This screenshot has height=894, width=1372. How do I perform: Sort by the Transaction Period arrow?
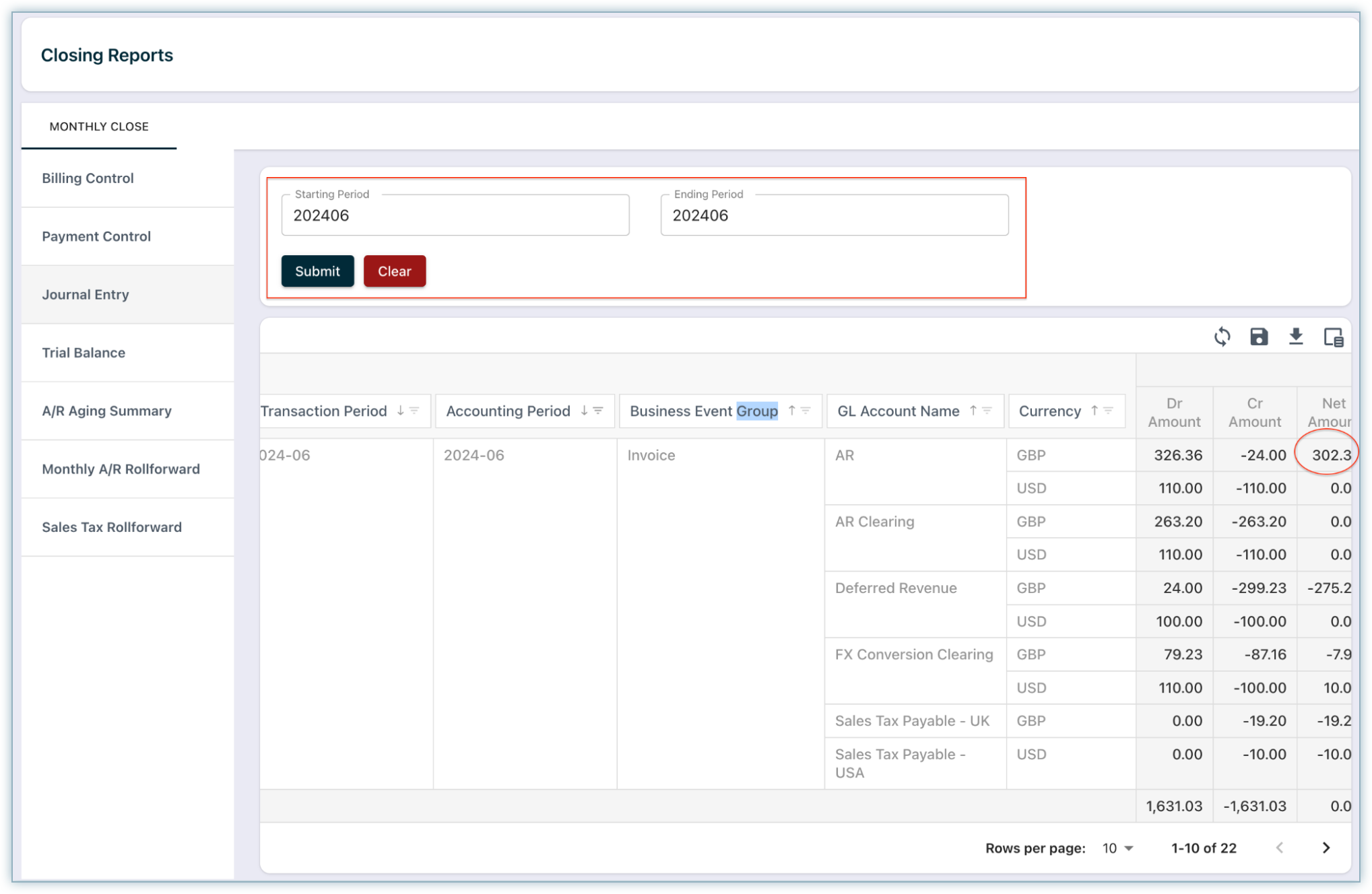tap(400, 411)
